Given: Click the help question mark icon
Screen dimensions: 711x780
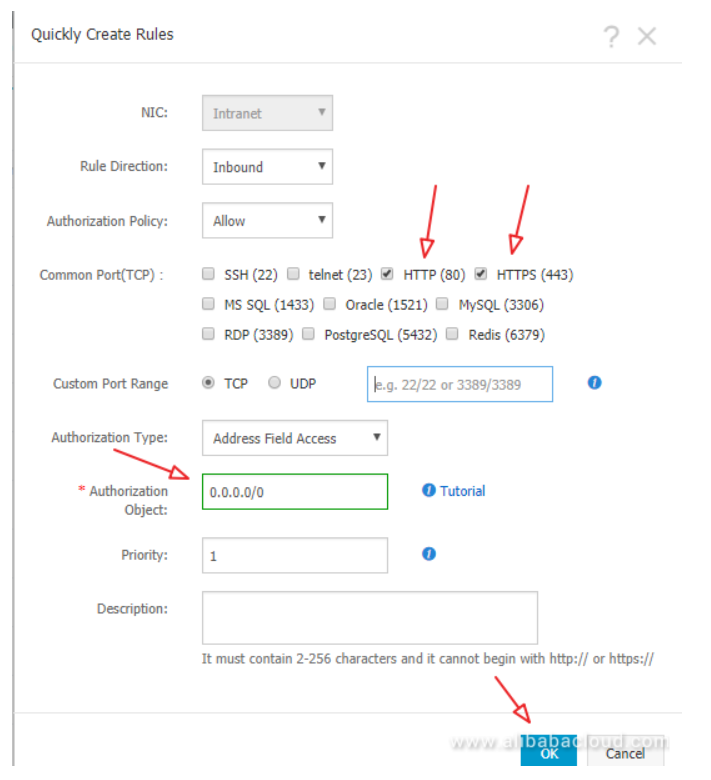Looking at the screenshot, I should click(x=611, y=37).
